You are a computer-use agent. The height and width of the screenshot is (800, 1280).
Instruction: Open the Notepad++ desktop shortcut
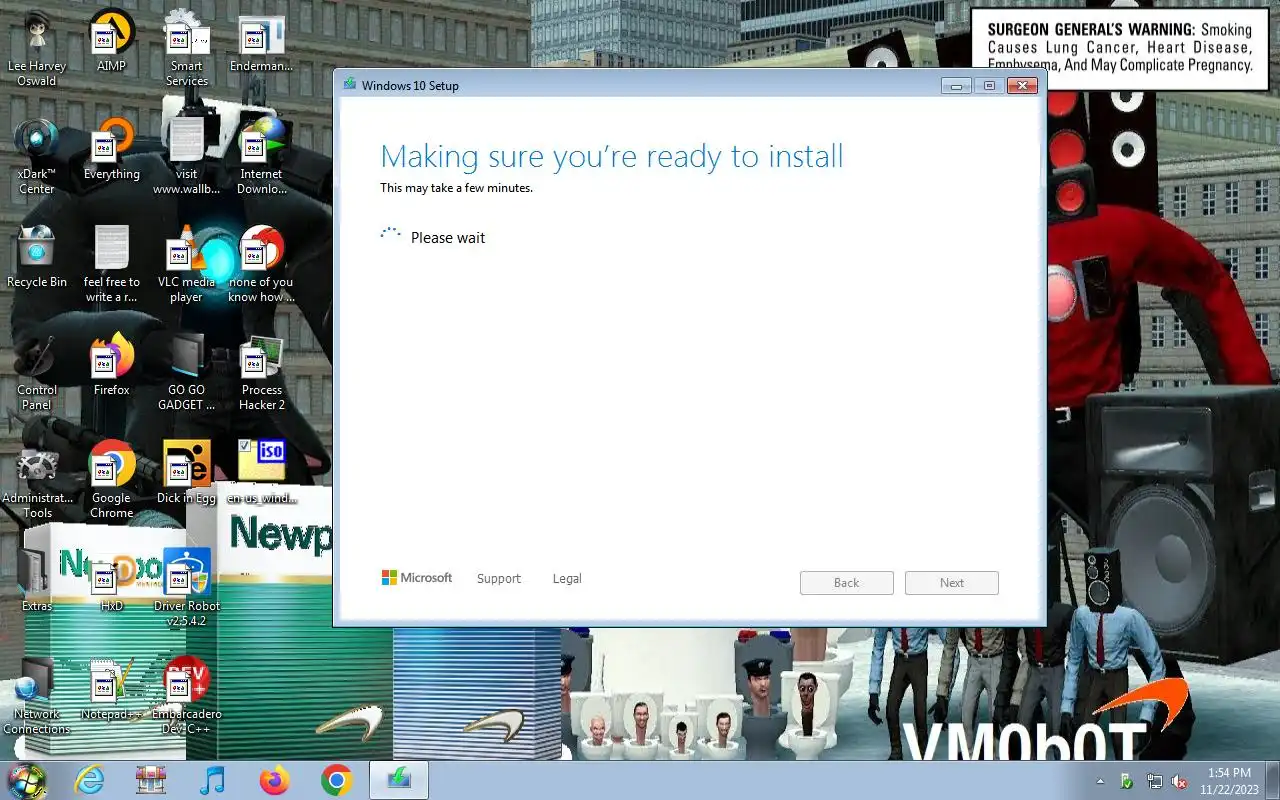click(x=112, y=689)
